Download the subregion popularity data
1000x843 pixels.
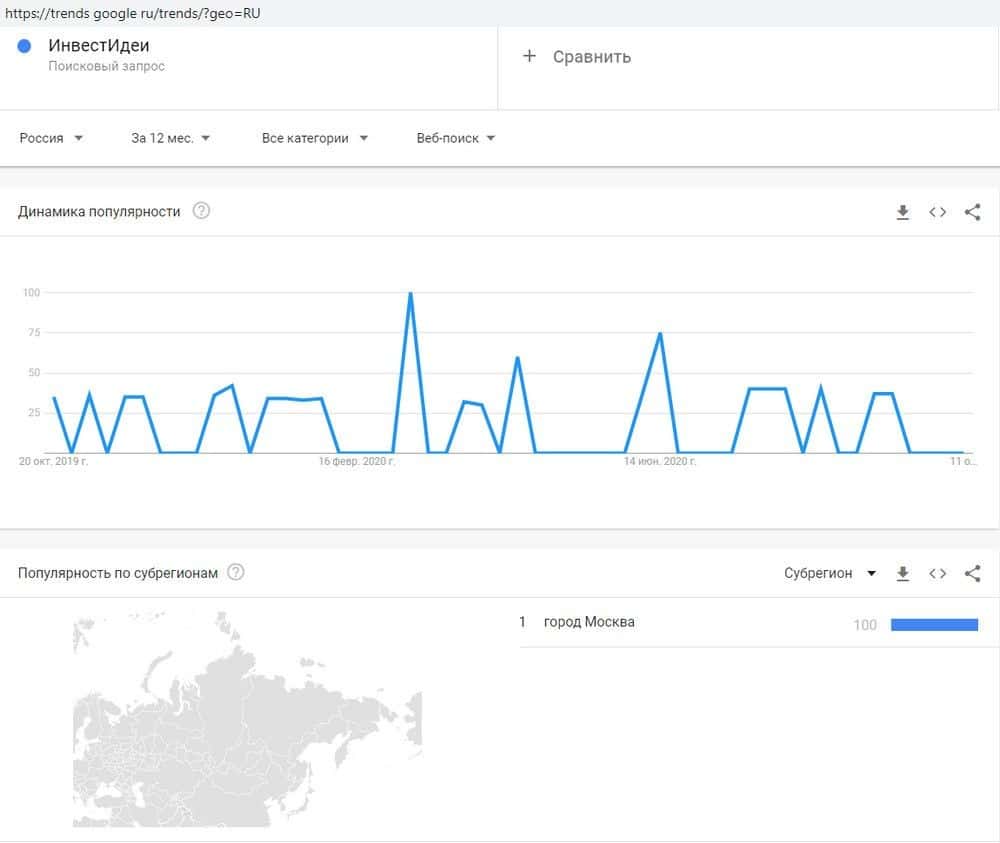pyautogui.click(x=903, y=573)
